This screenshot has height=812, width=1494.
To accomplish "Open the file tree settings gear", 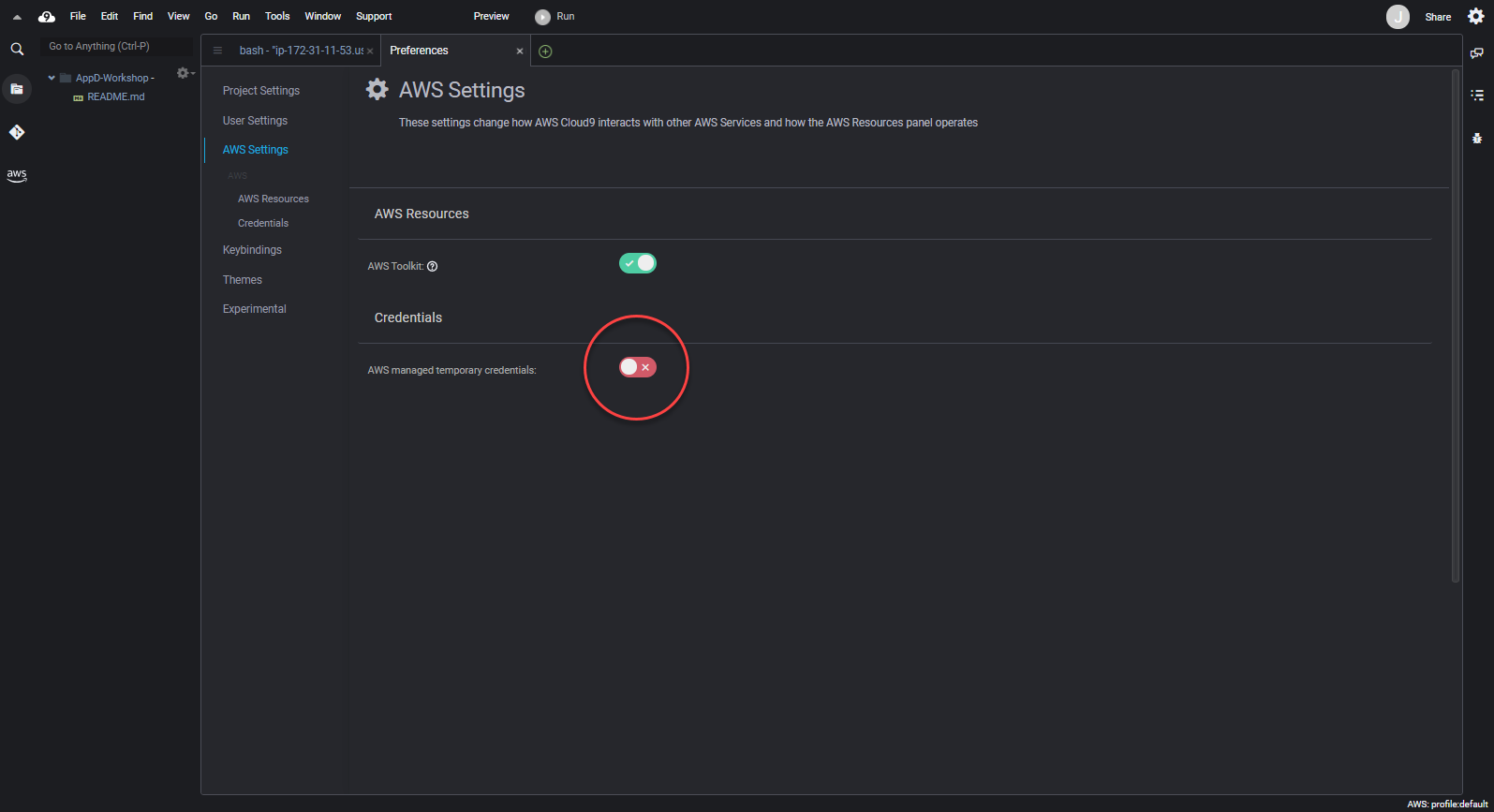I will [x=185, y=73].
